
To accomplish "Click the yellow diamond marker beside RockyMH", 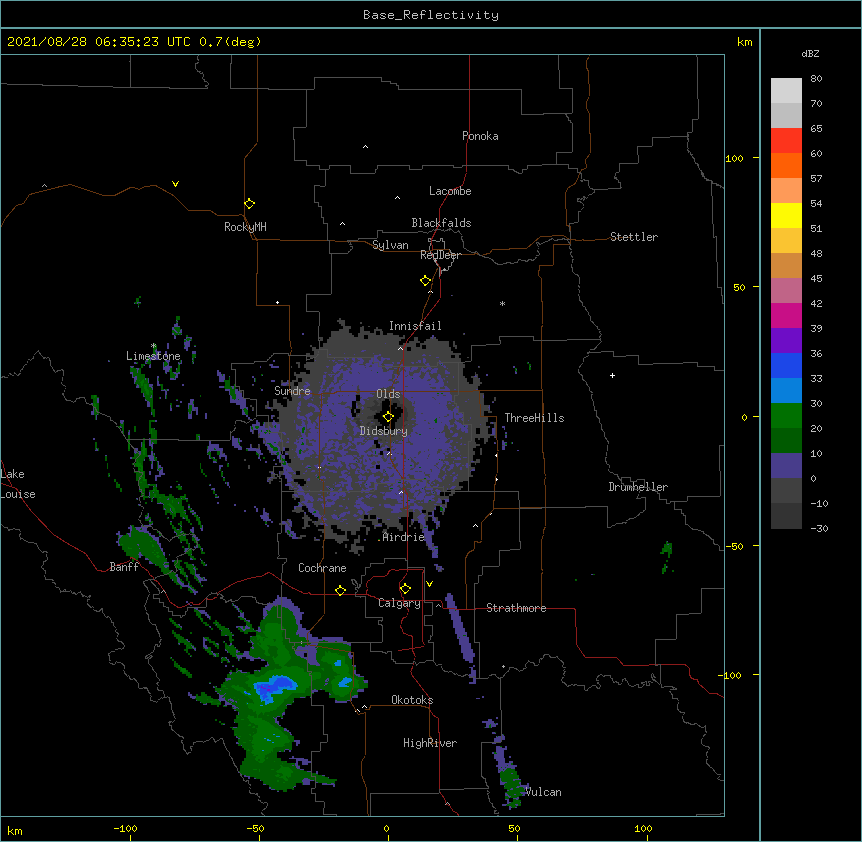I will coord(249,204).
